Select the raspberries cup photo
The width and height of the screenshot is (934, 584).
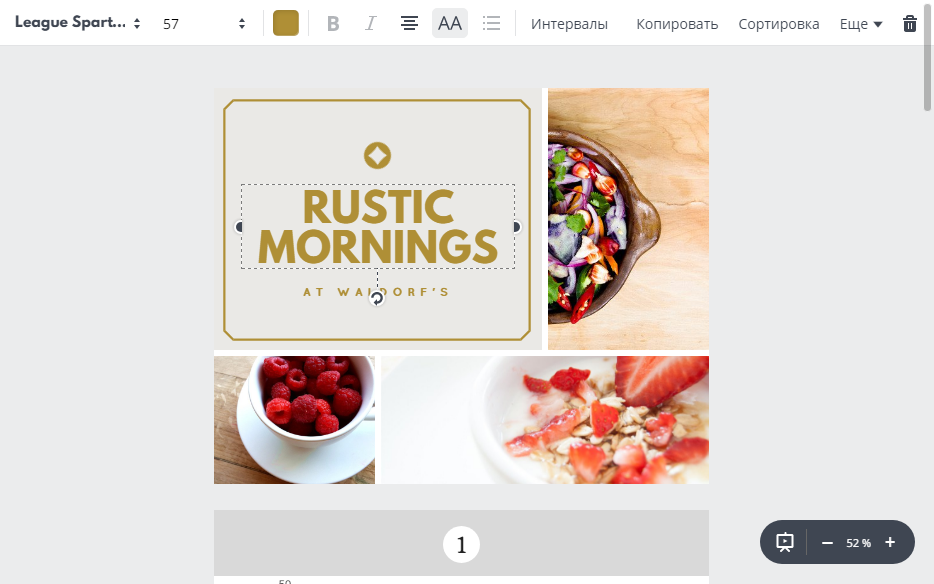tap(294, 420)
